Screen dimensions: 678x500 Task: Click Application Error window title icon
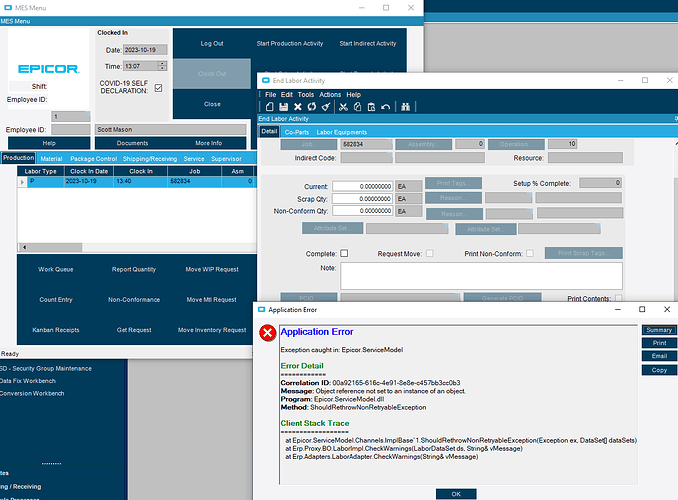coord(261,310)
